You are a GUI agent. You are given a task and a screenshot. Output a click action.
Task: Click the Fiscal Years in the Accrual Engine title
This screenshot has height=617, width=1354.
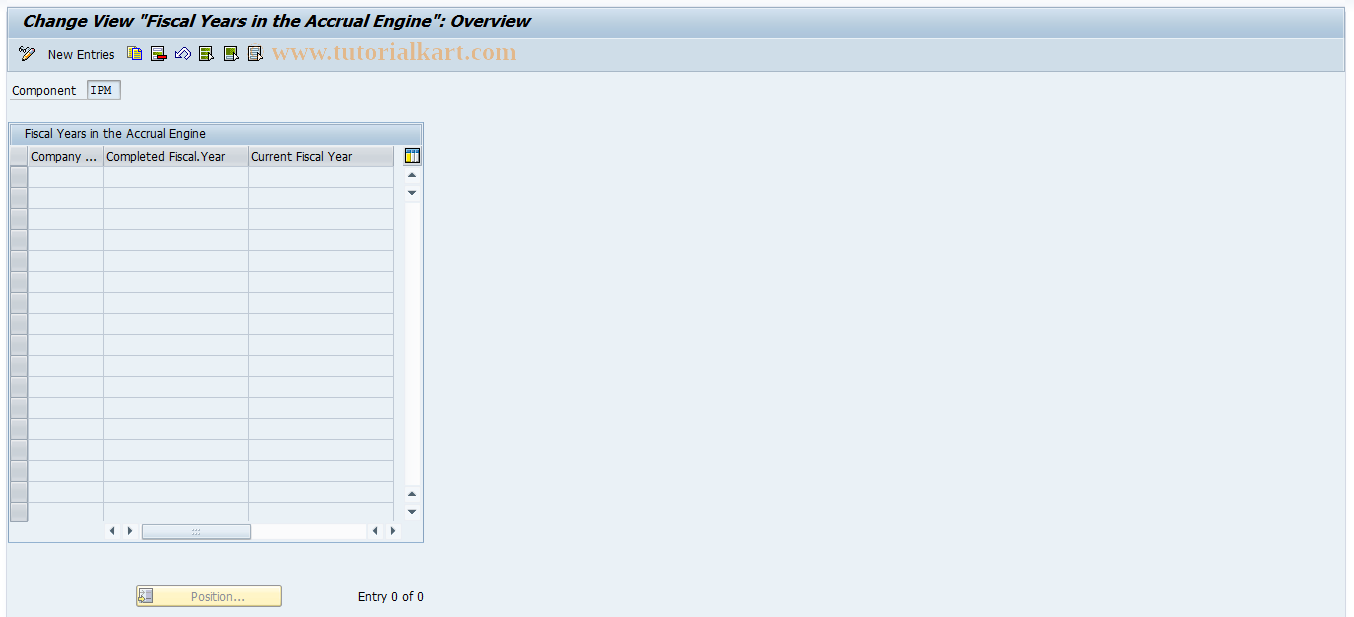click(115, 133)
